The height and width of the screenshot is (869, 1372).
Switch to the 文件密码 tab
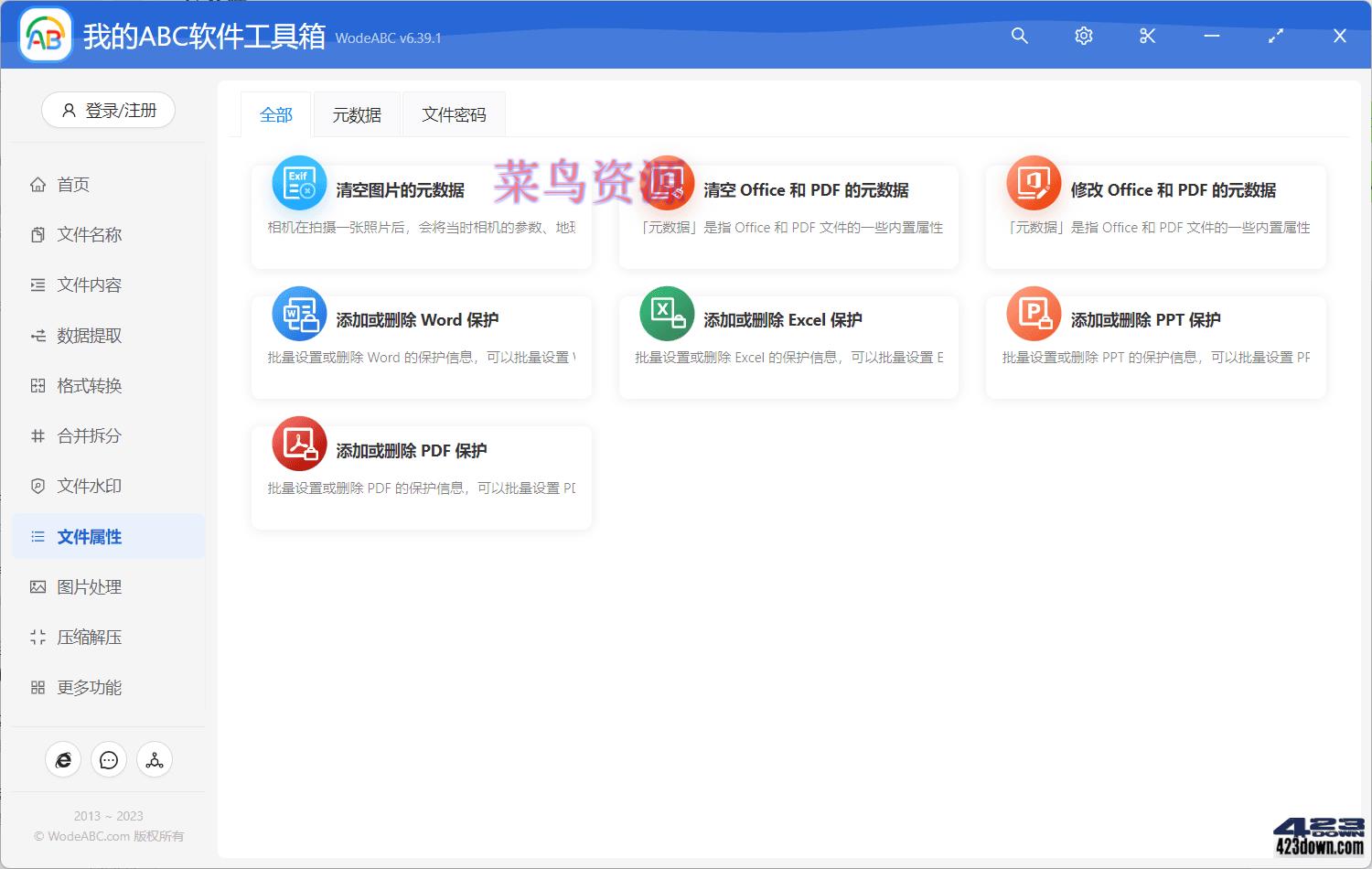coord(454,113)
